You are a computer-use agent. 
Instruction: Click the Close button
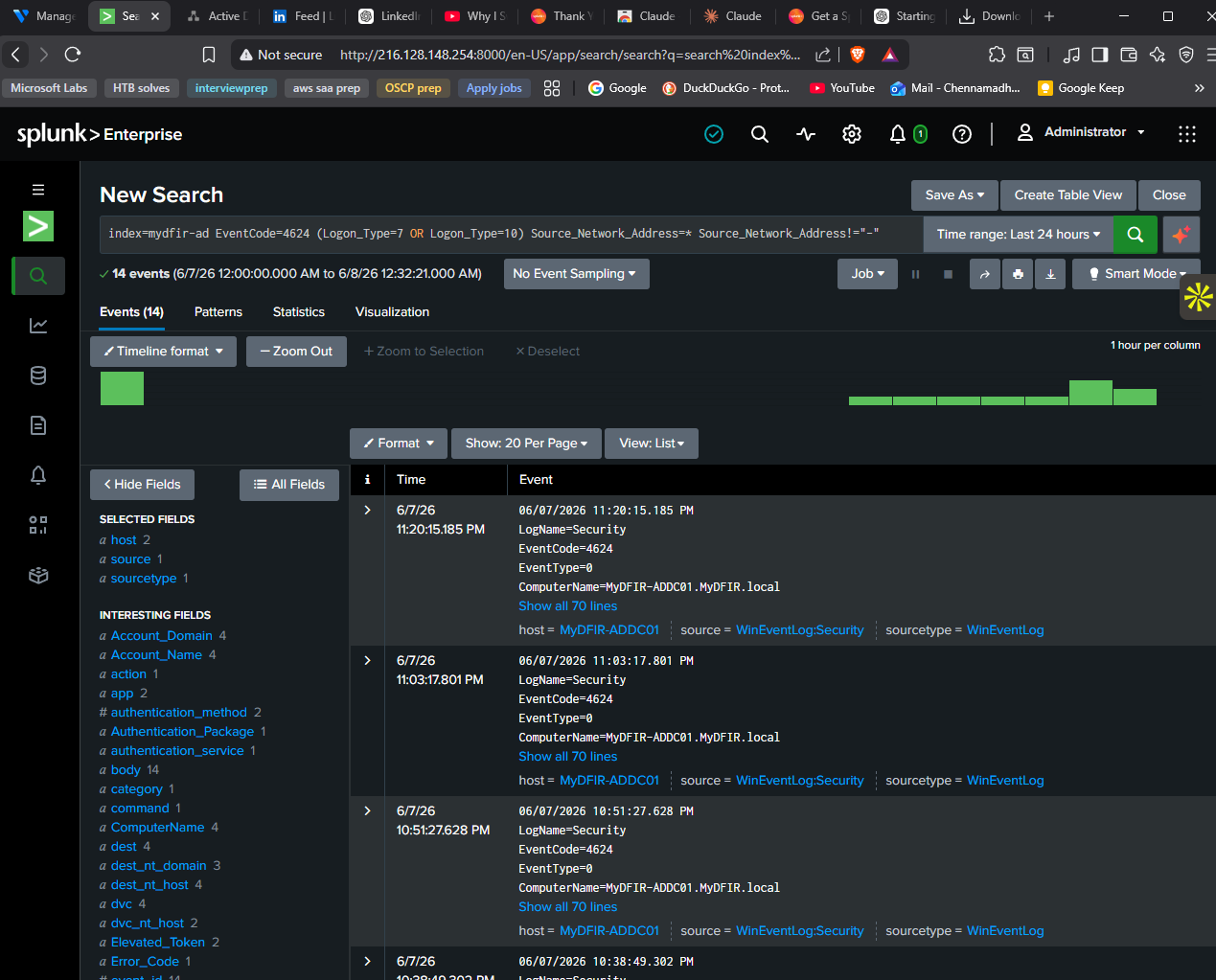[x=1169, y=195]
